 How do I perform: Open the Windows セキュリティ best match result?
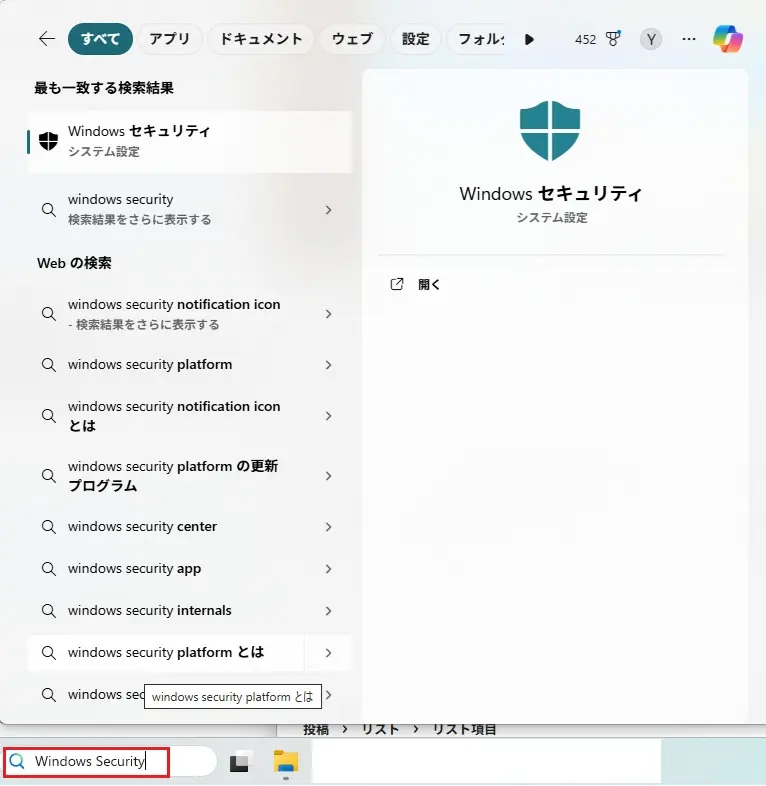pyautogui.click(x=190, y=142)
